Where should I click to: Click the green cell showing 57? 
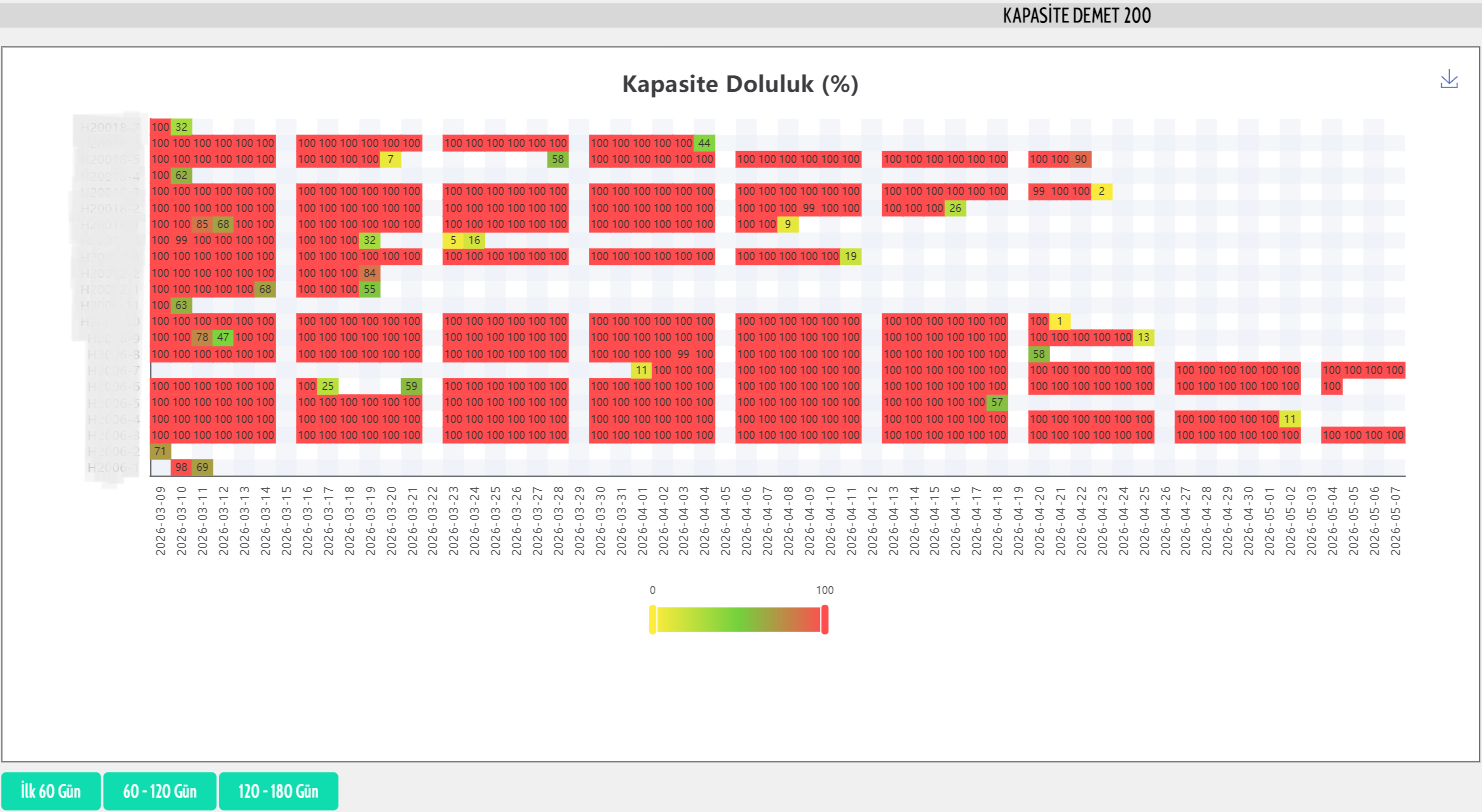click(996, 403)
